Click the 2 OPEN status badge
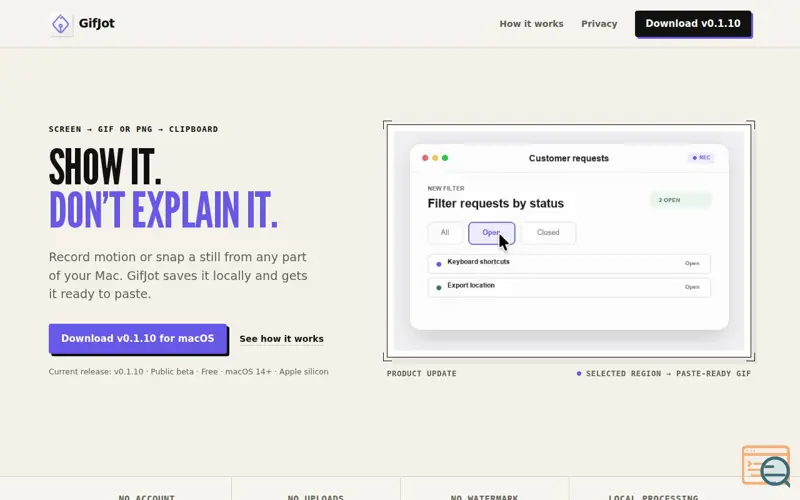The width and height of the screenshot is (800, 500). tap(680, 200)
